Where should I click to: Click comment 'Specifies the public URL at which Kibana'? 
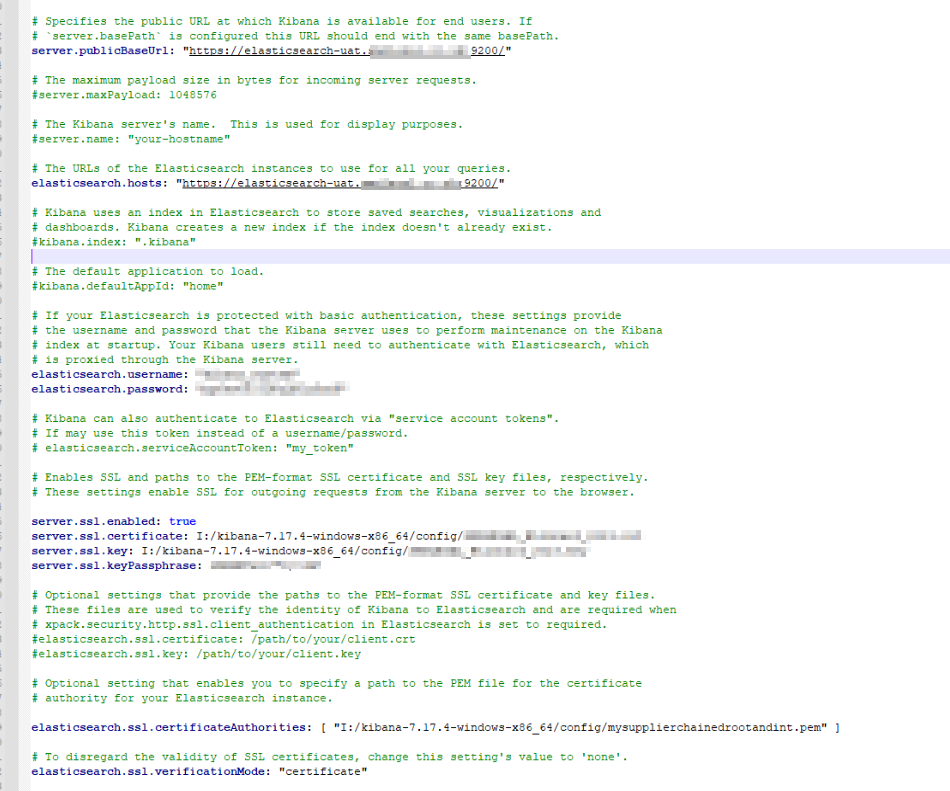coord(282,21)
